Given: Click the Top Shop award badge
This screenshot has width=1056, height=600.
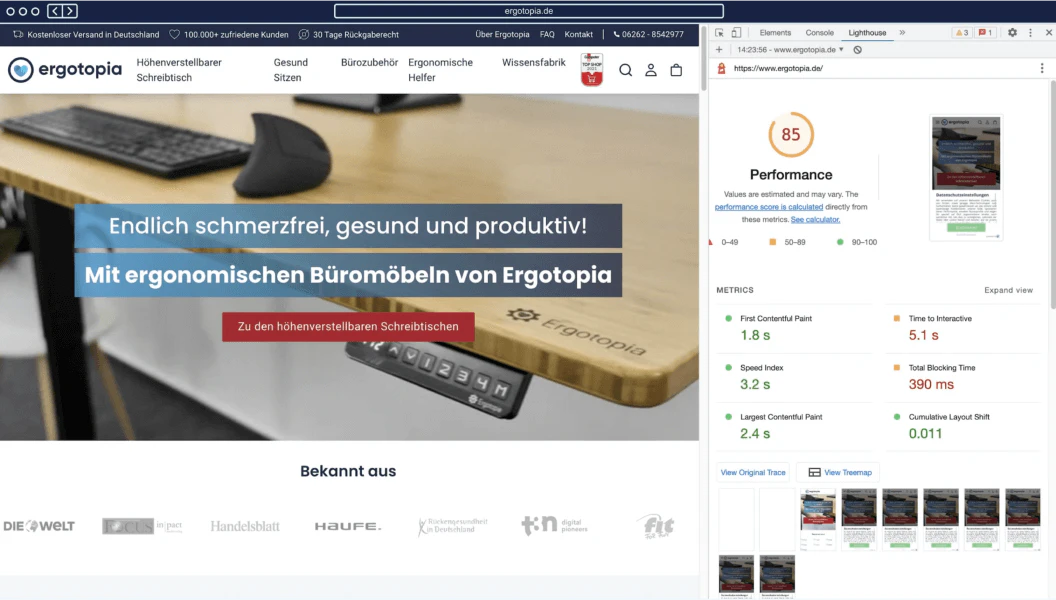Looking at the screenshot, I should click(x=591, y=69).
